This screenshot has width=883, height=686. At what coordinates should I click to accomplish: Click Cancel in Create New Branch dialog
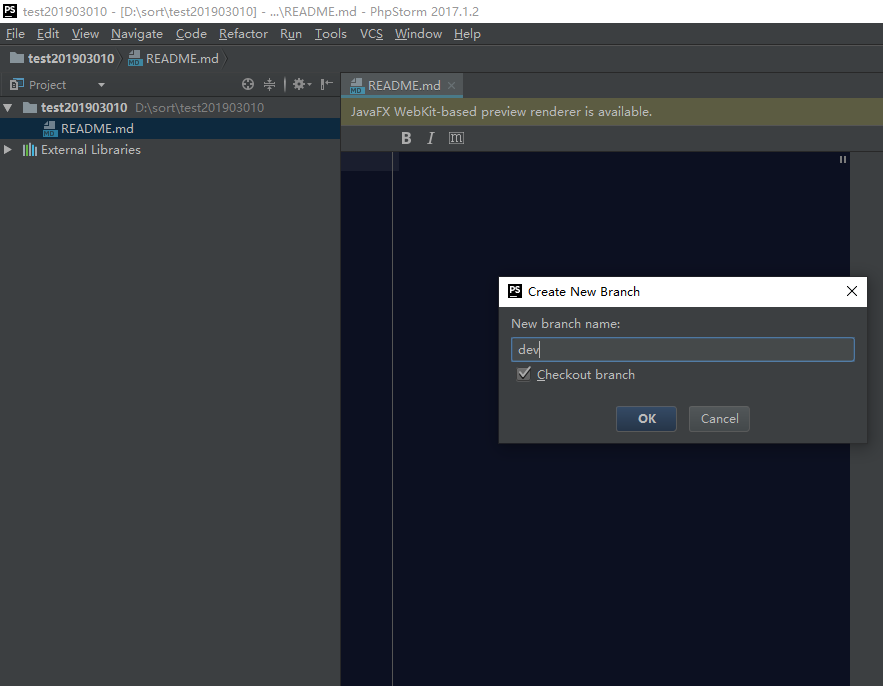719,418
